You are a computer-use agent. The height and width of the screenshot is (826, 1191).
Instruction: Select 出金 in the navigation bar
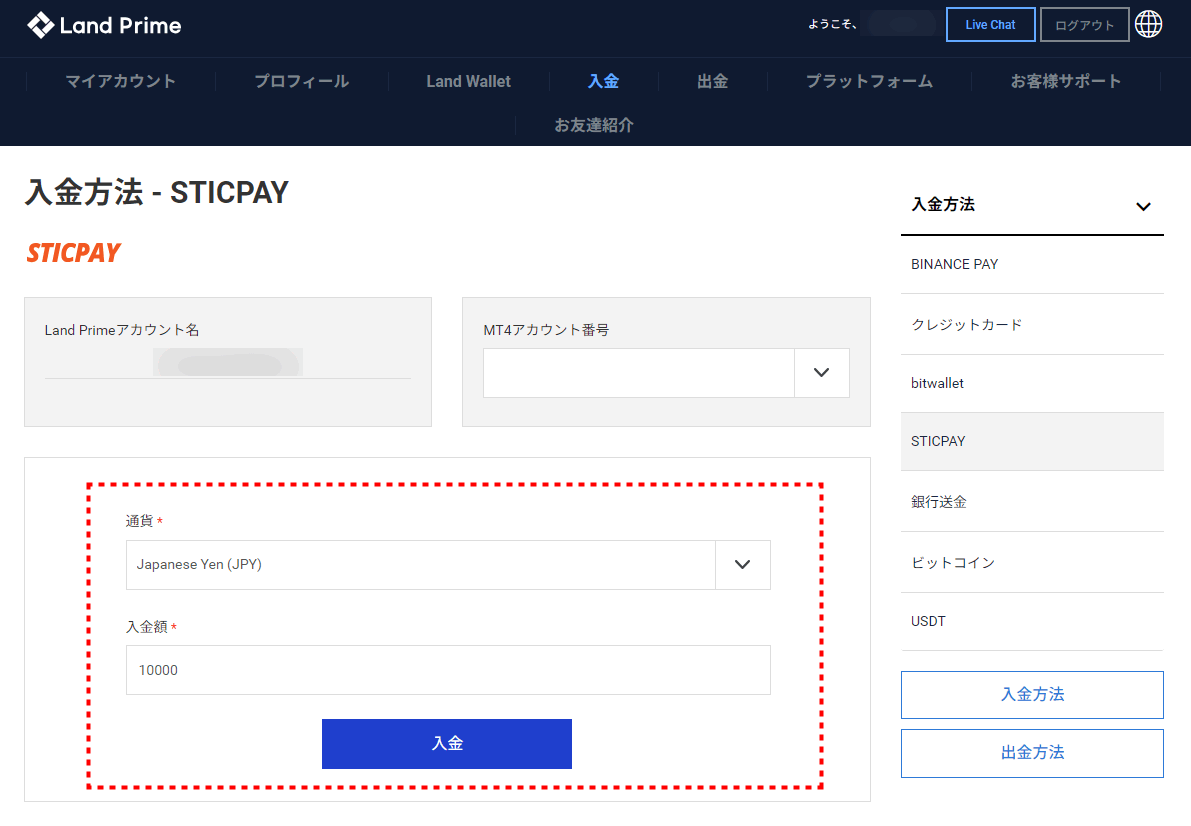(x=712, y=81)
